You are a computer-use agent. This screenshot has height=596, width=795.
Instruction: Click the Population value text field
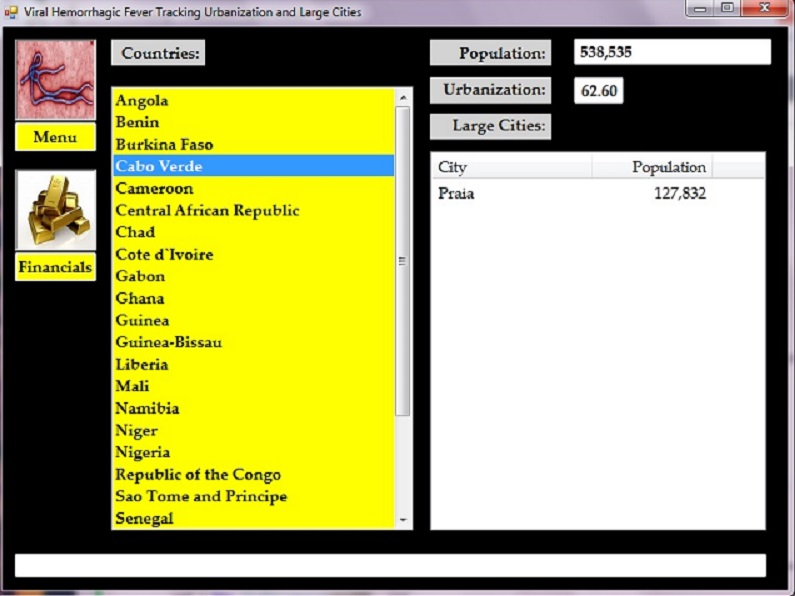click(672, 52)
